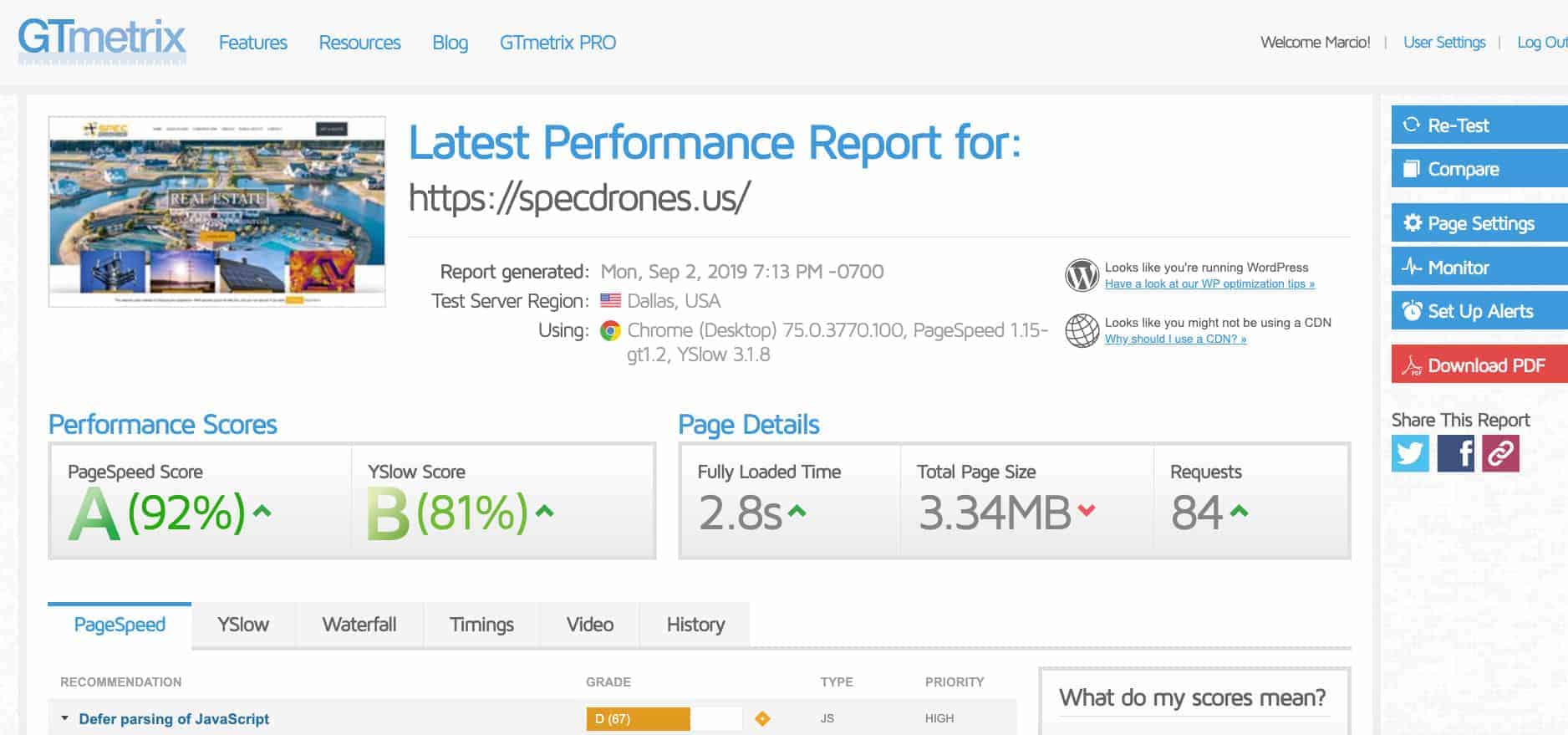Click the YSlow Score B (81%) value
This screenshot has height=735, width=1568.
[x=449, y=513]
